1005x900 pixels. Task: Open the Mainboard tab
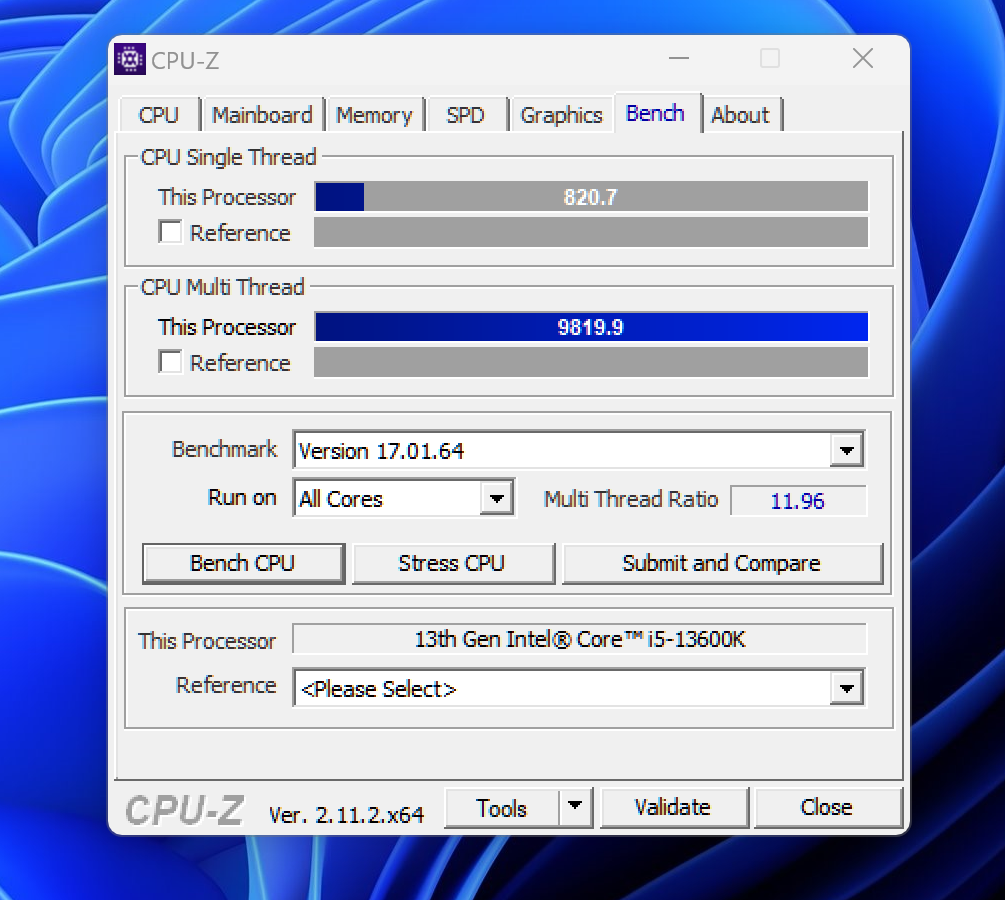coord(262,115)
